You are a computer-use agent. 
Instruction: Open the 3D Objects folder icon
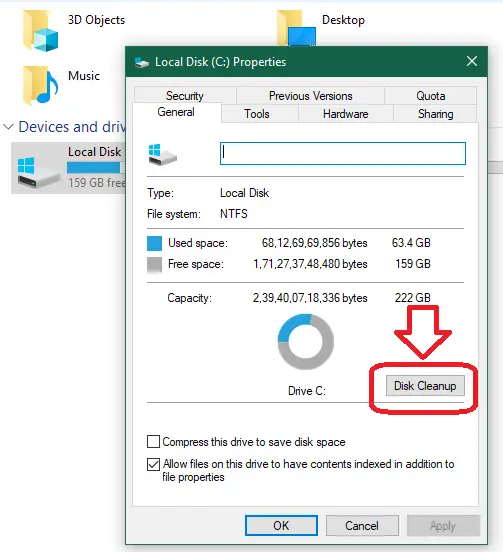pyautogui.click(x=40, y=31)
